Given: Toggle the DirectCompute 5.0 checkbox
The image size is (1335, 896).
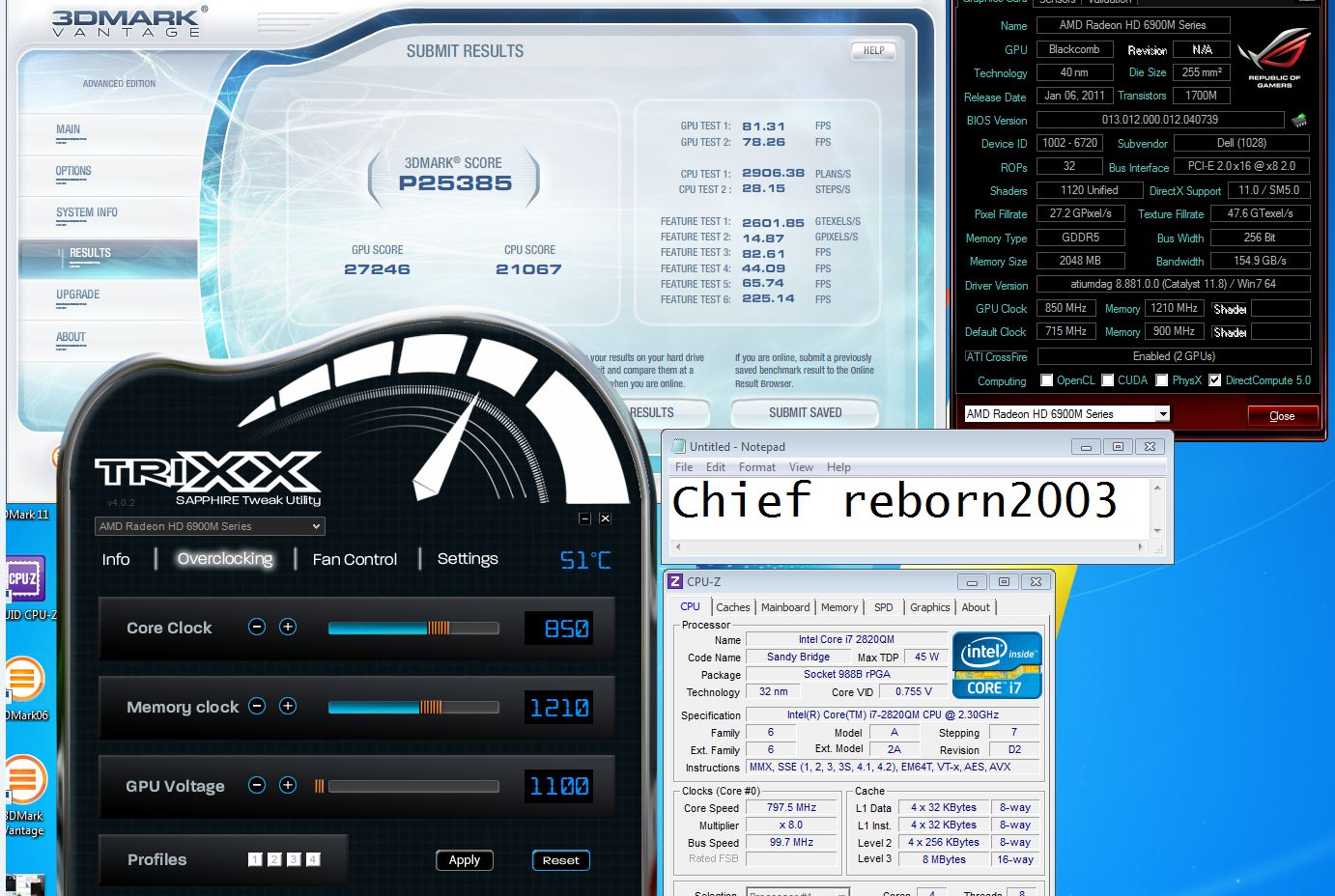Looking at the screenshot, I should pyautogui.click(x=1215, y=380).
